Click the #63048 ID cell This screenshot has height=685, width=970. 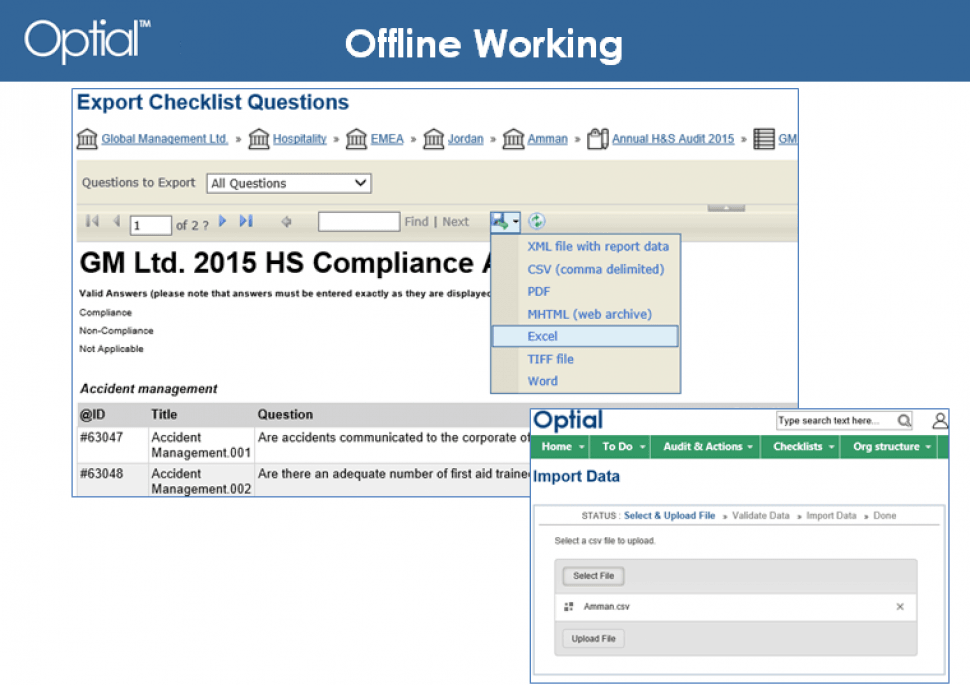pos(113,480)
